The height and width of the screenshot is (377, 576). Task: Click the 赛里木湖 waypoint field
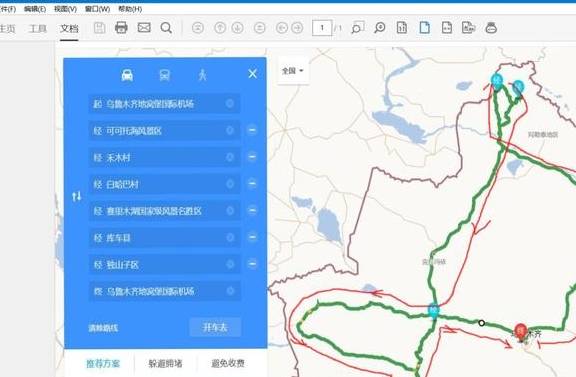click(164, 211)
